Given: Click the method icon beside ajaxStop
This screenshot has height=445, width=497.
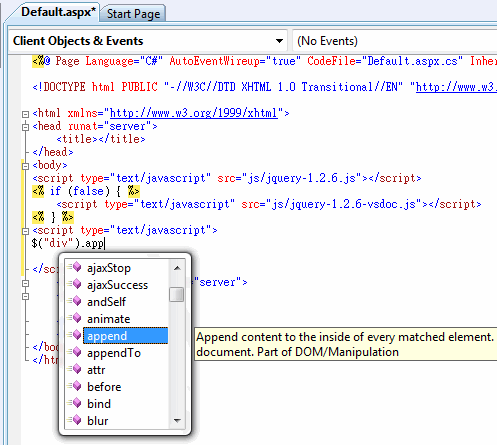Looking at the screenshot, I should point(74,267).
